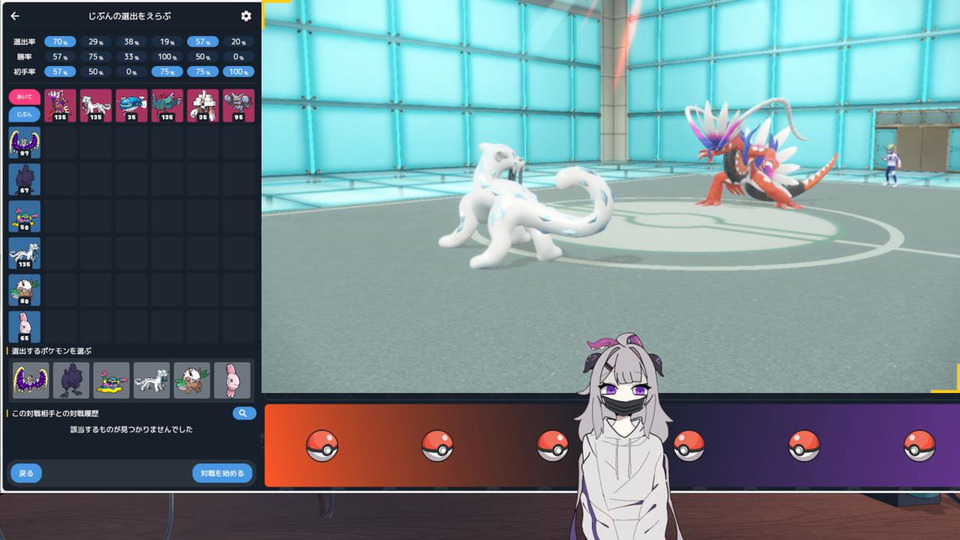Click 57% in the 初手率 row
This screenshot has width=960, height=540.
click(60, 72)
